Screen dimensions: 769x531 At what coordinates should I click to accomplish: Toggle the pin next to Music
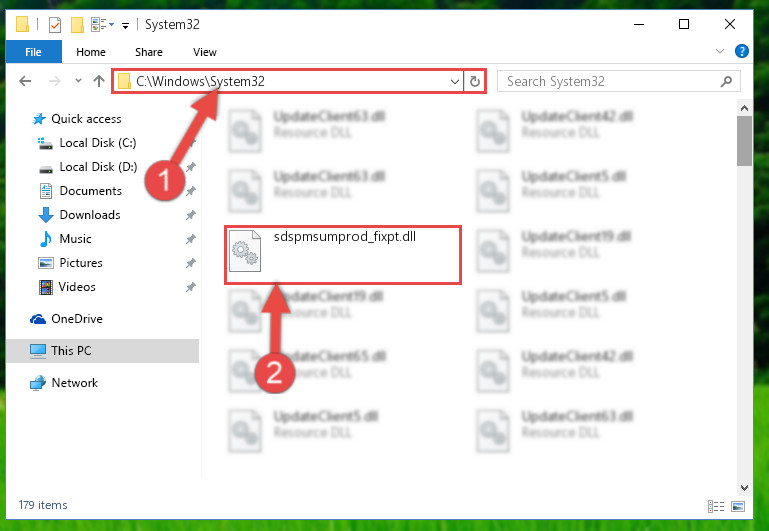pyautogui.click(x=191, y=239)
